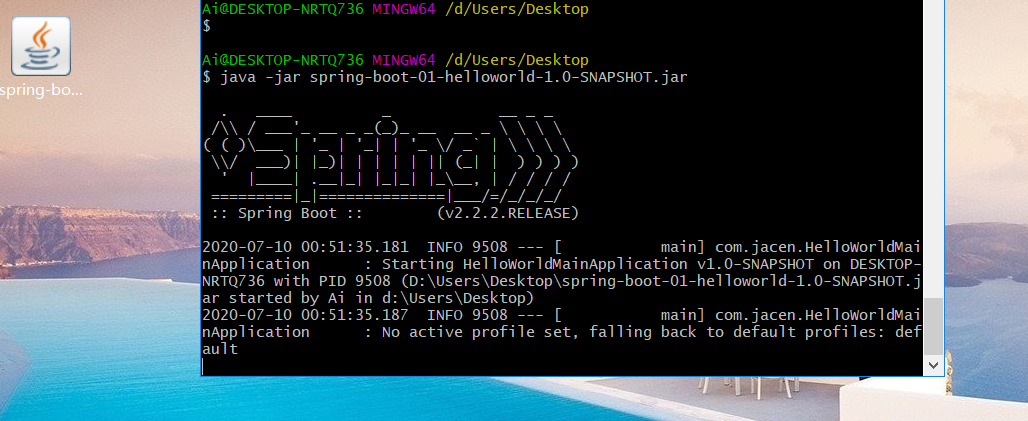Image resolution: width=1028 pixels, height=421 pixels.
Task: Click the "jar started by Ai" log line
Action: 368,298
